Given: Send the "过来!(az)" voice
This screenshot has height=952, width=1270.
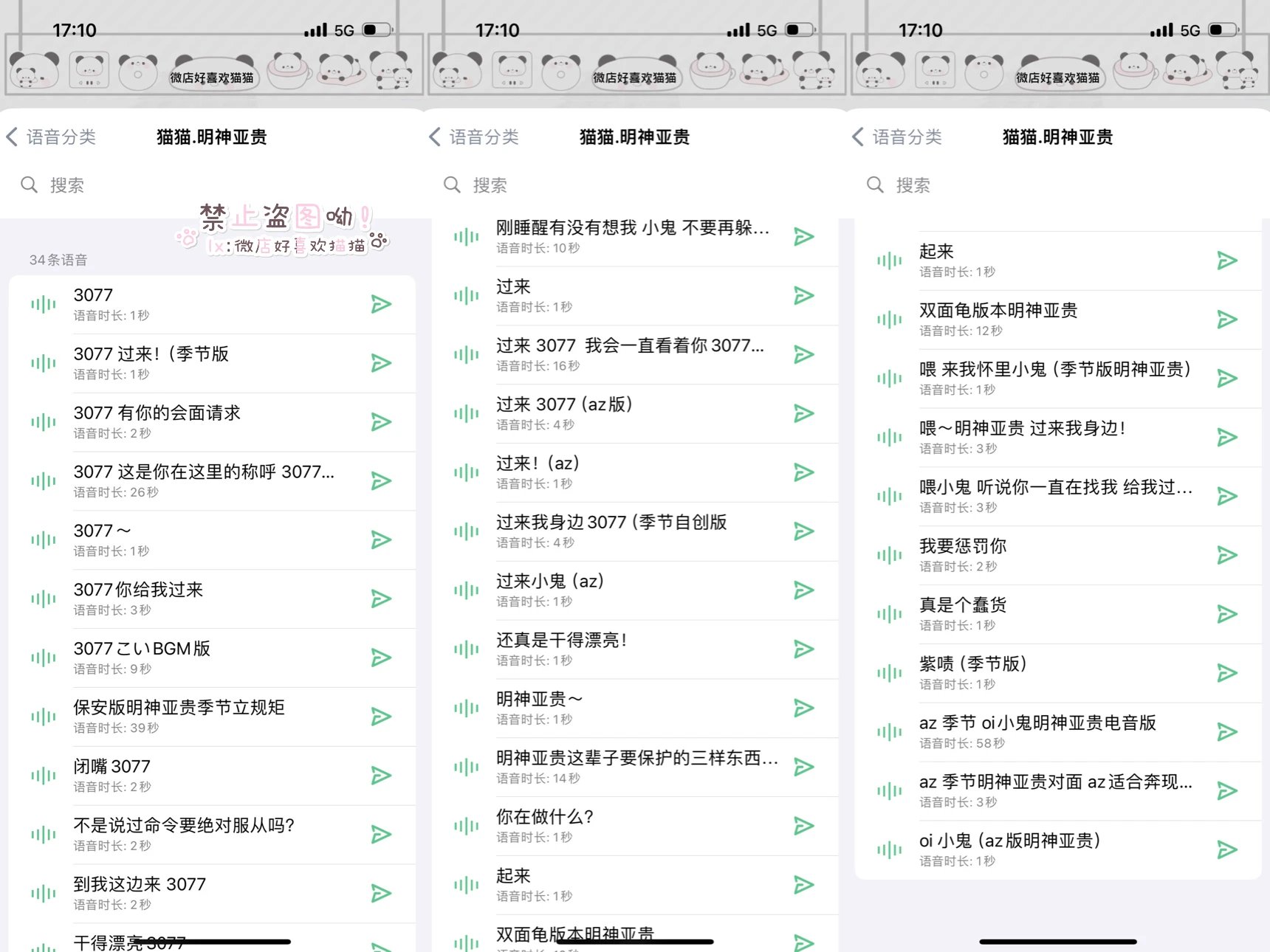Looking at the screenshot, I should (x=803, y=472).
